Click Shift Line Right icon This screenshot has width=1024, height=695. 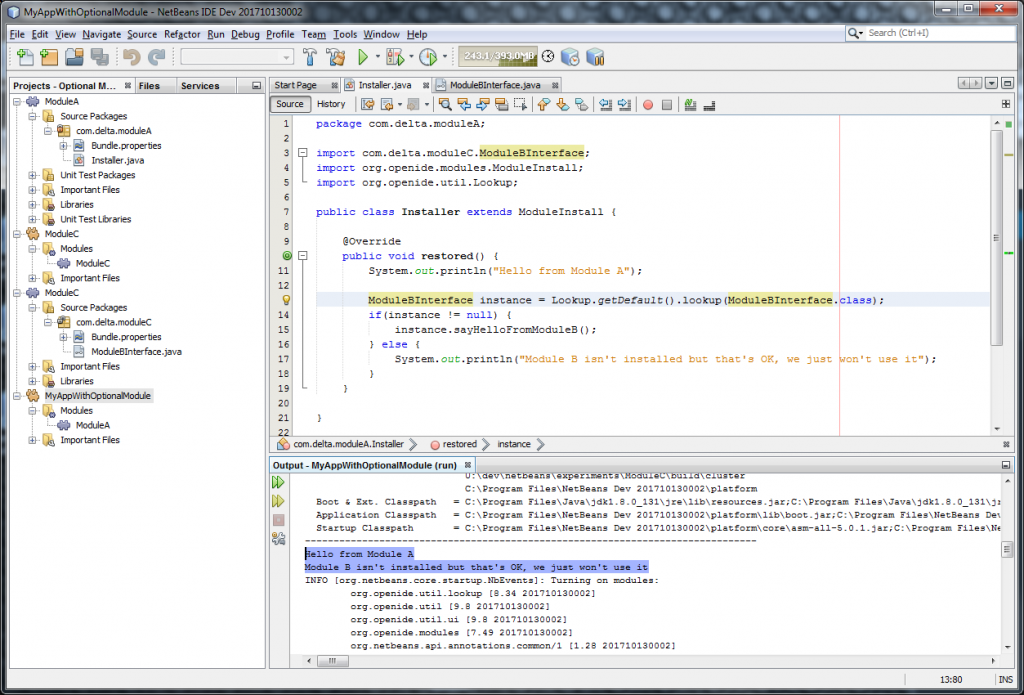[624, 105]
